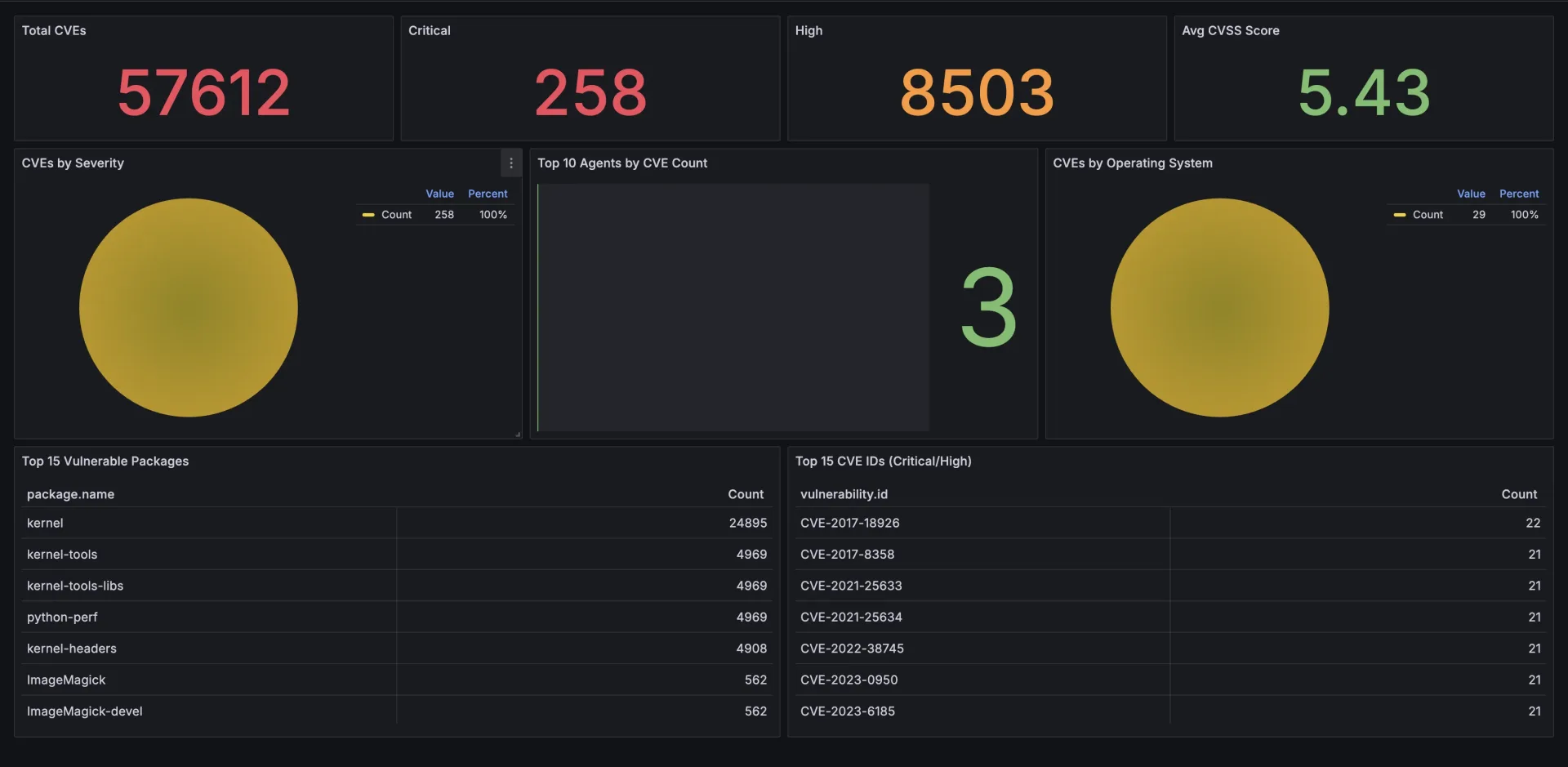Screen dimensions: 1568x767
Task: Open the Top 10 Agents by CVE Count title
Action: [622, 163]
